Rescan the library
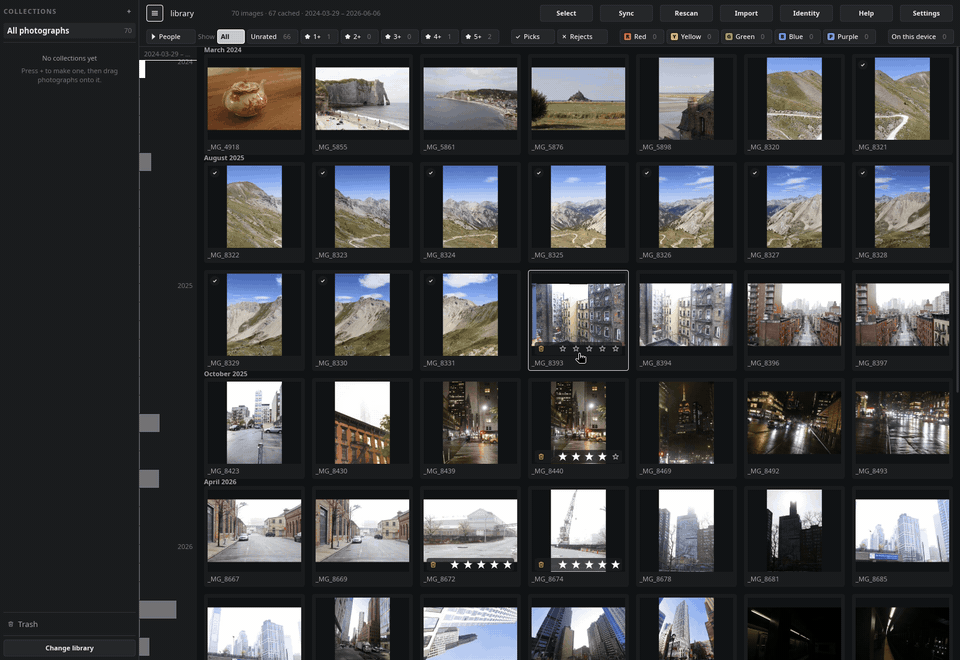Image resolution: width=960 pixels, height=660 pixels. click(686, 13)
